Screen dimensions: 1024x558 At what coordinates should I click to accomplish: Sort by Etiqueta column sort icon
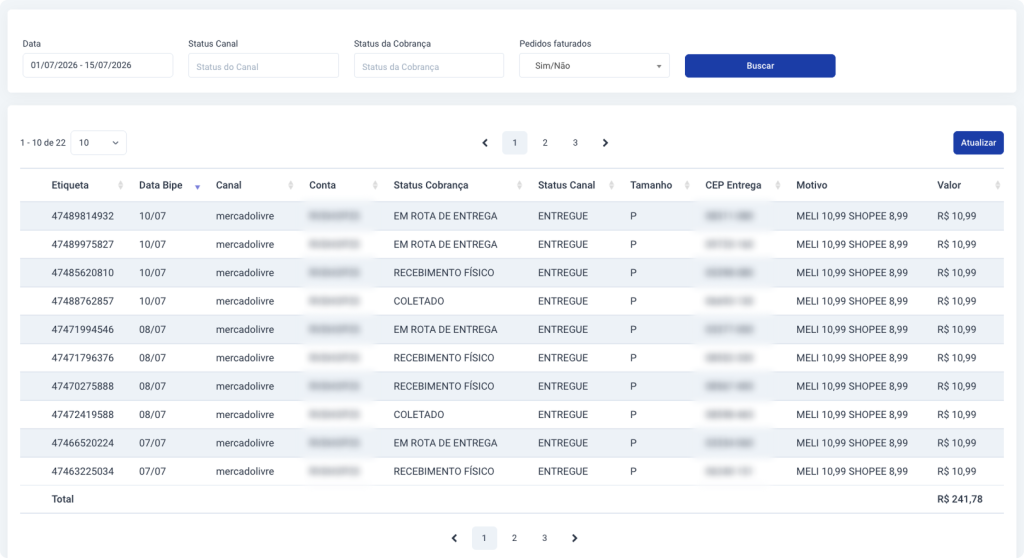click(120, 186)
